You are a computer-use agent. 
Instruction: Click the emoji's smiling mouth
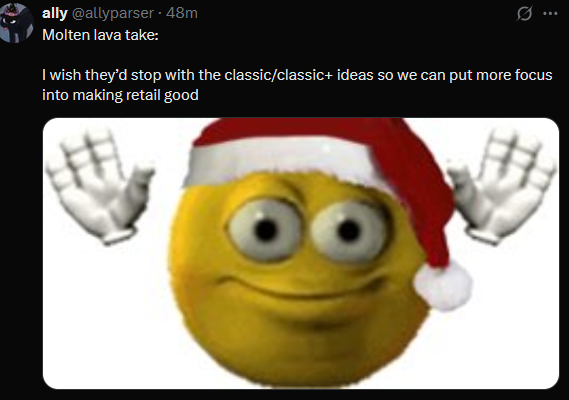pos(301,289)
